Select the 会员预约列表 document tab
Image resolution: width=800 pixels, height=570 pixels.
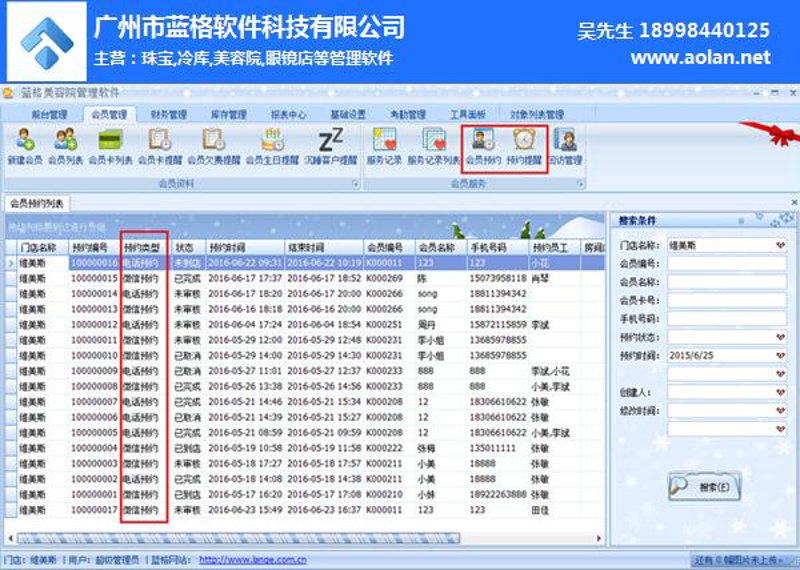(37, 204)
